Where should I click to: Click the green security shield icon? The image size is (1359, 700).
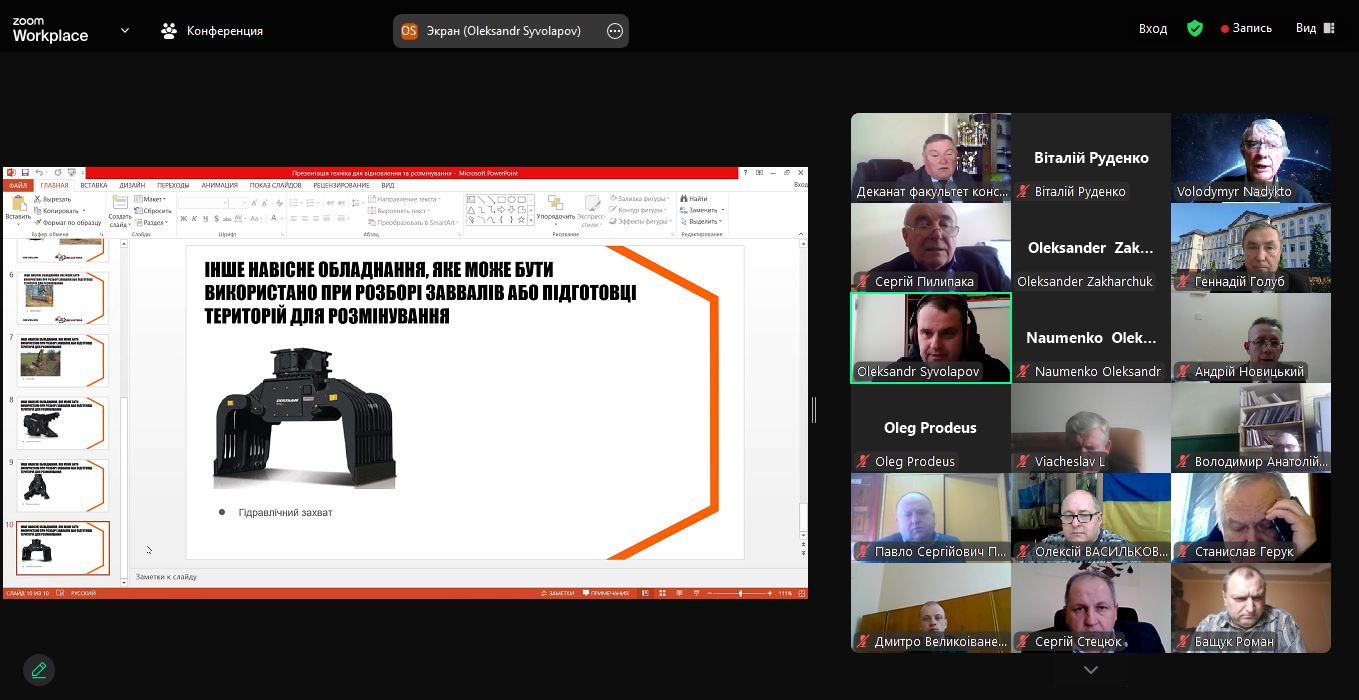coord(1195,29)
